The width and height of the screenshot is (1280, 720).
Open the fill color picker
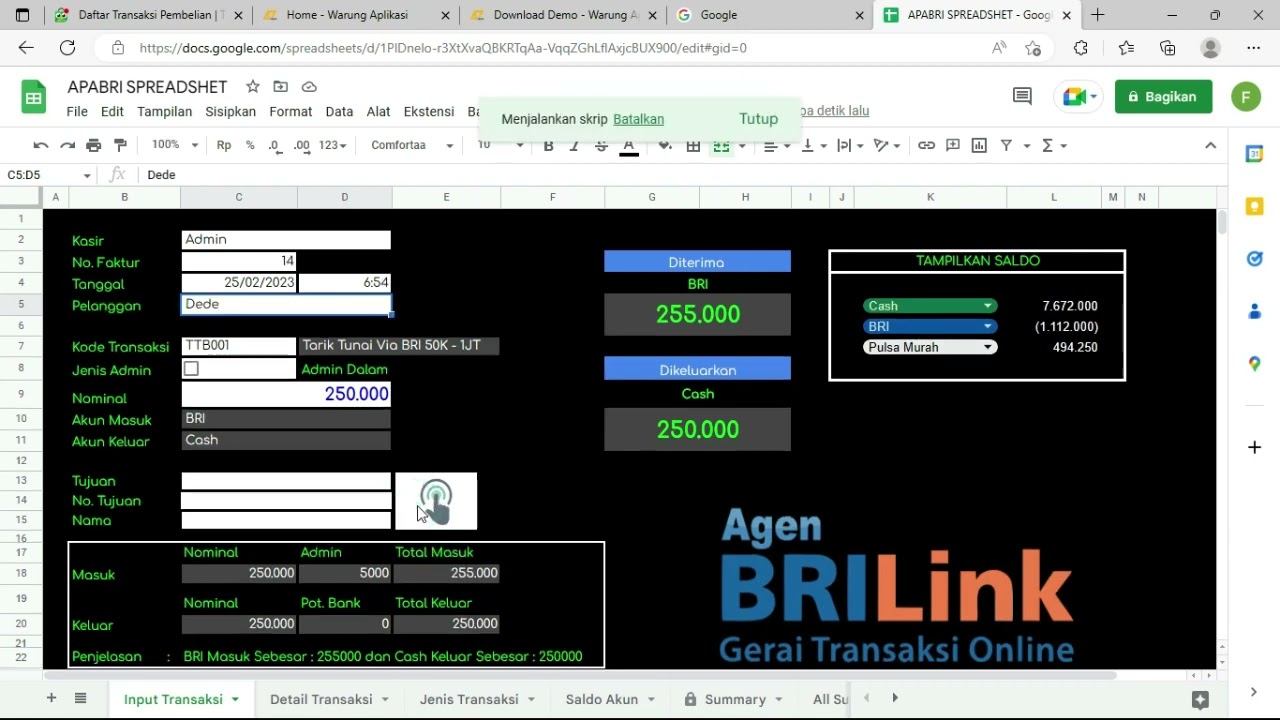click(x=665, y=146)
